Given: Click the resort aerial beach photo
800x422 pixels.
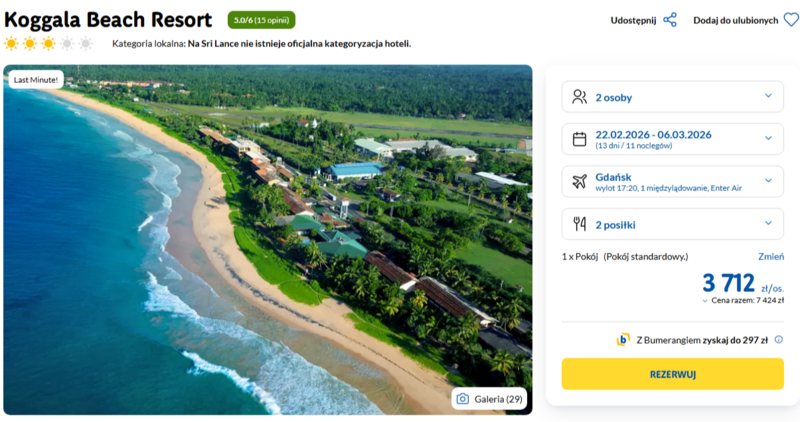Looking at the screenshot, I should [268, 240].
